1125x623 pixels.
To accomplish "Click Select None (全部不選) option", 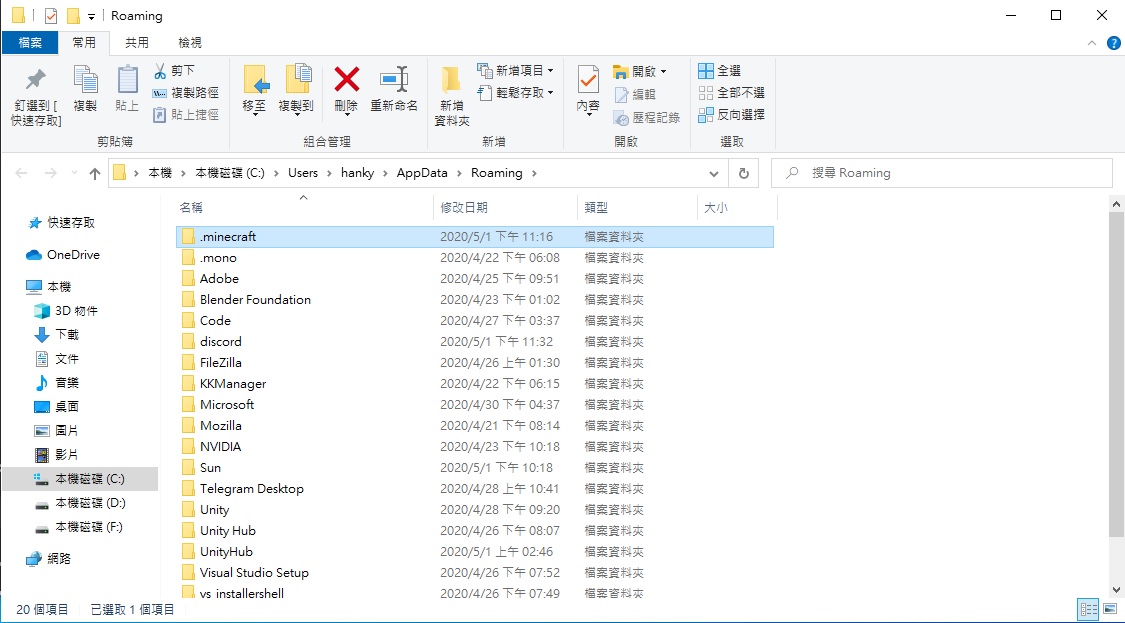I will (730, 93).
